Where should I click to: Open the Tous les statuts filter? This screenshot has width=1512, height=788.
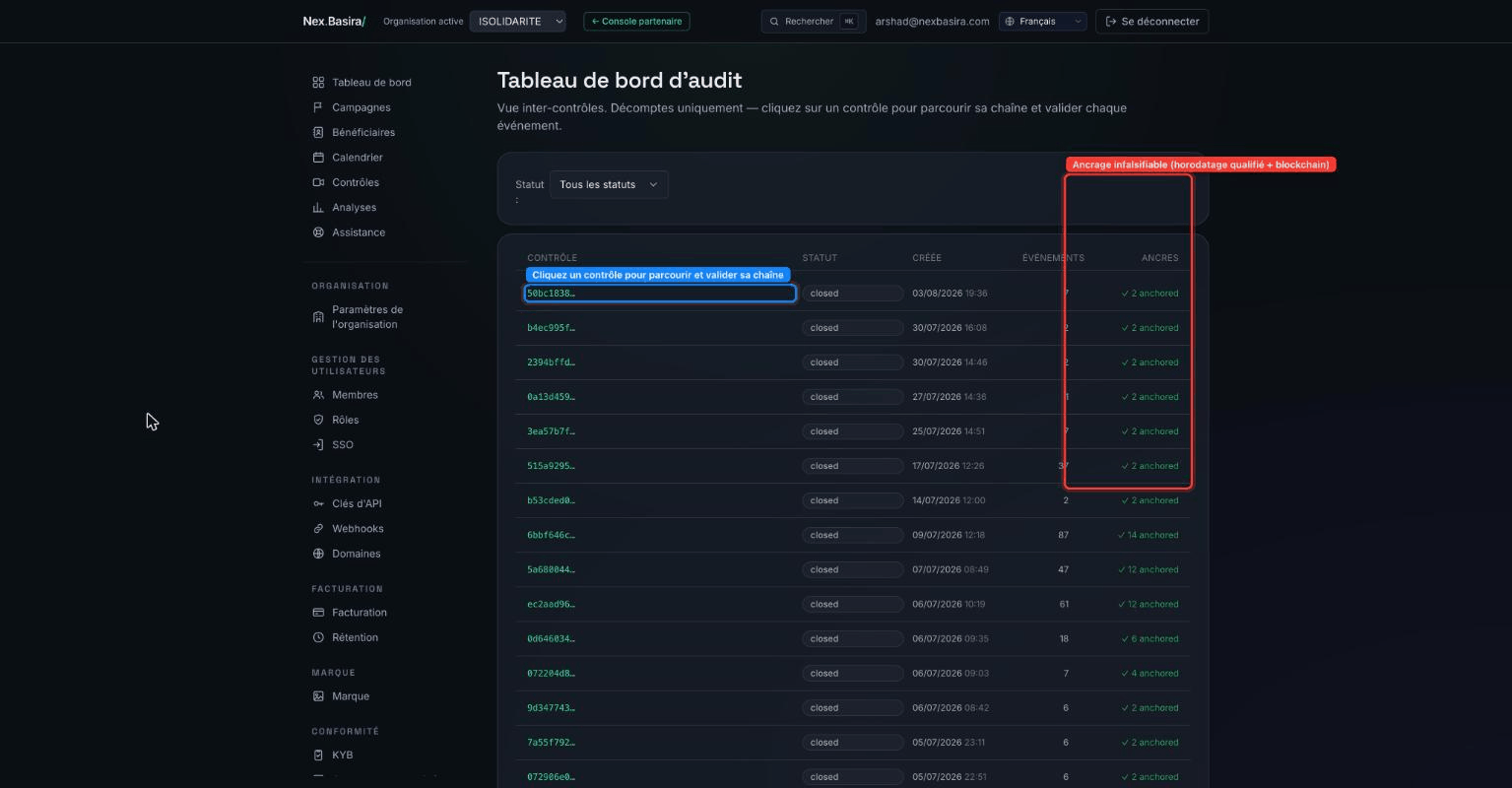click(609, 184)
